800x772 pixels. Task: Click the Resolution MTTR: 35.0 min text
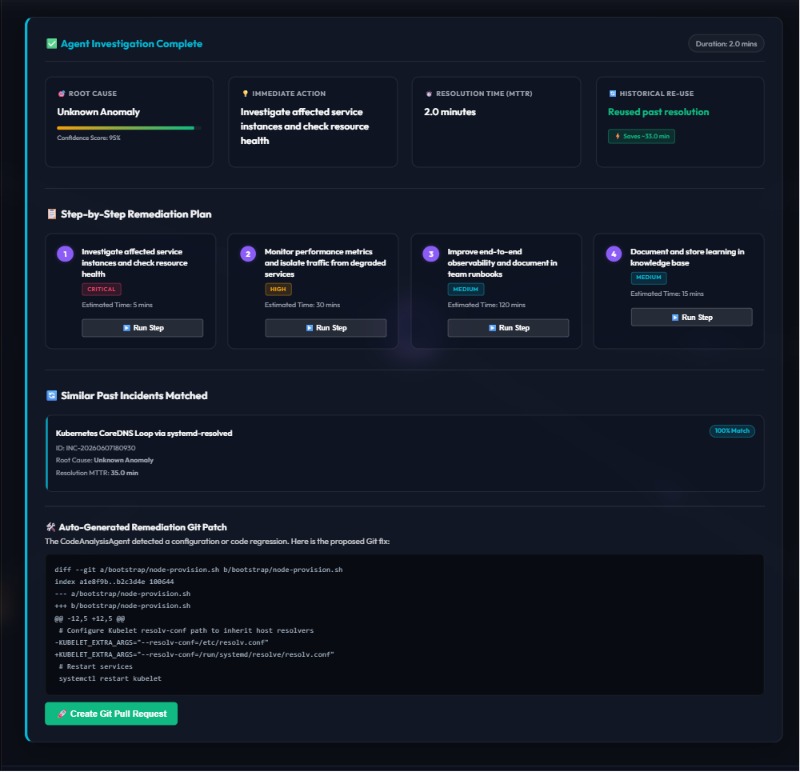pos(97,473)
